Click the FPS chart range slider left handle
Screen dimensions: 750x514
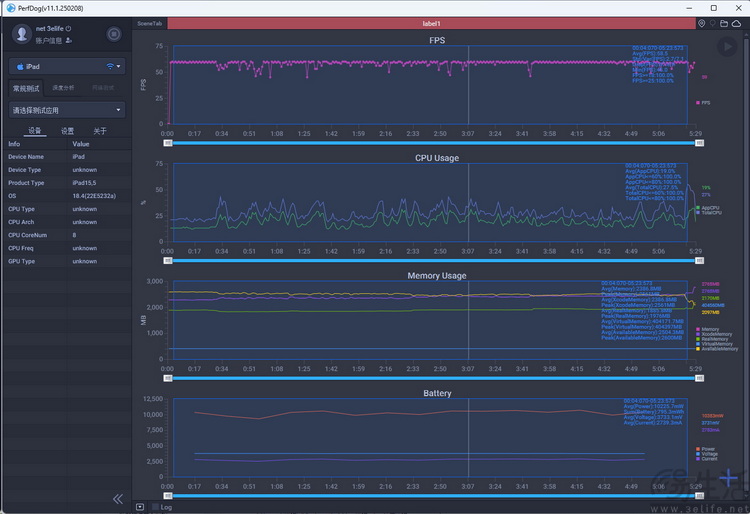[168, 143]
